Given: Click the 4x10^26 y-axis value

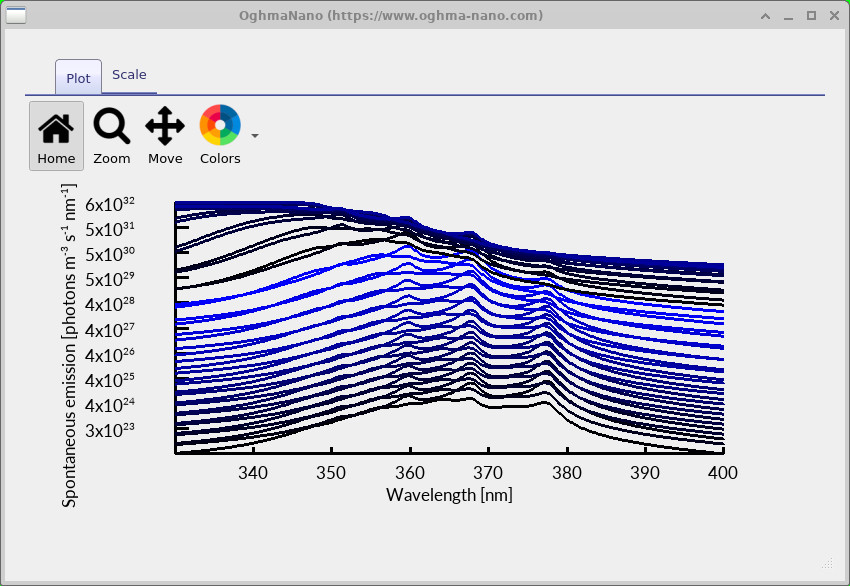Looking at the screenshot, I should (x=110, y=355).
